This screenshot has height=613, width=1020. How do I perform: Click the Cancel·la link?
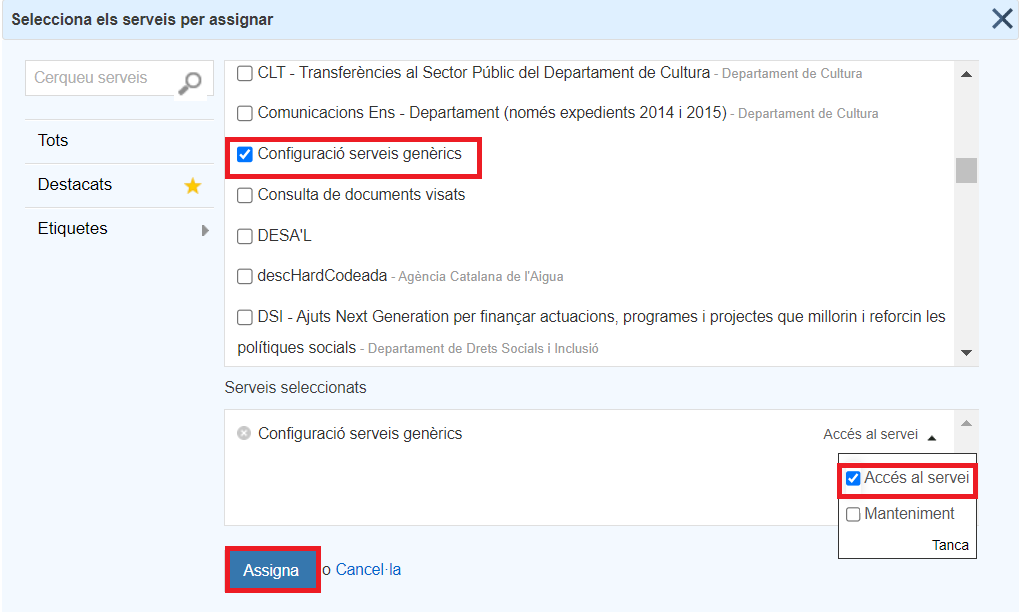[x=368, y=570]
